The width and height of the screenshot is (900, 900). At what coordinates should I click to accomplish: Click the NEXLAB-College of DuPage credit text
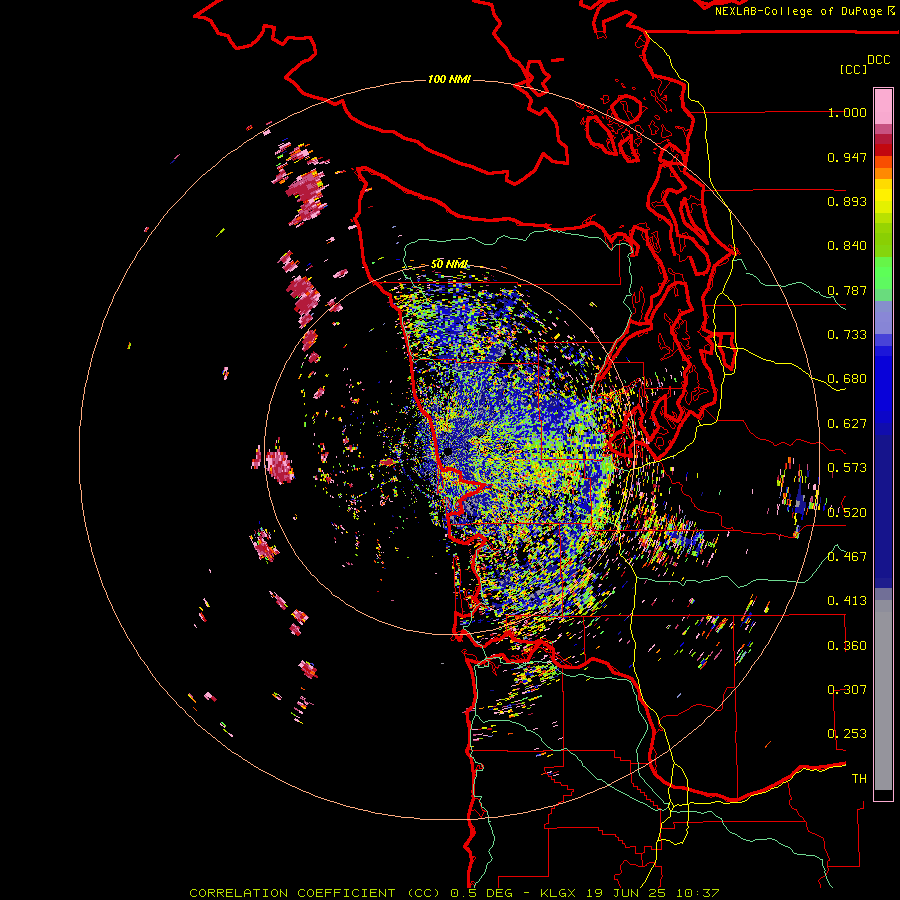point(800,11)
